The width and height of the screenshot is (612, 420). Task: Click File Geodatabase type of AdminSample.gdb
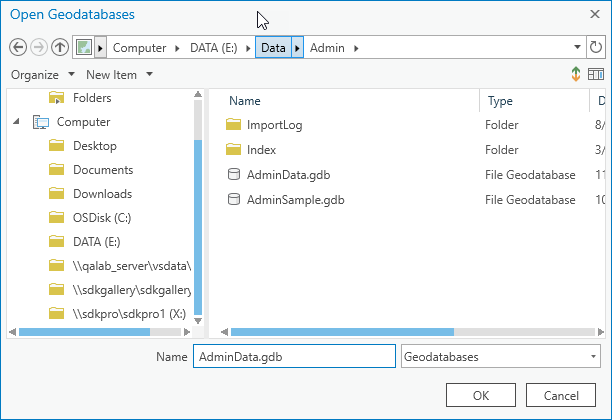[x=530, y=199]
